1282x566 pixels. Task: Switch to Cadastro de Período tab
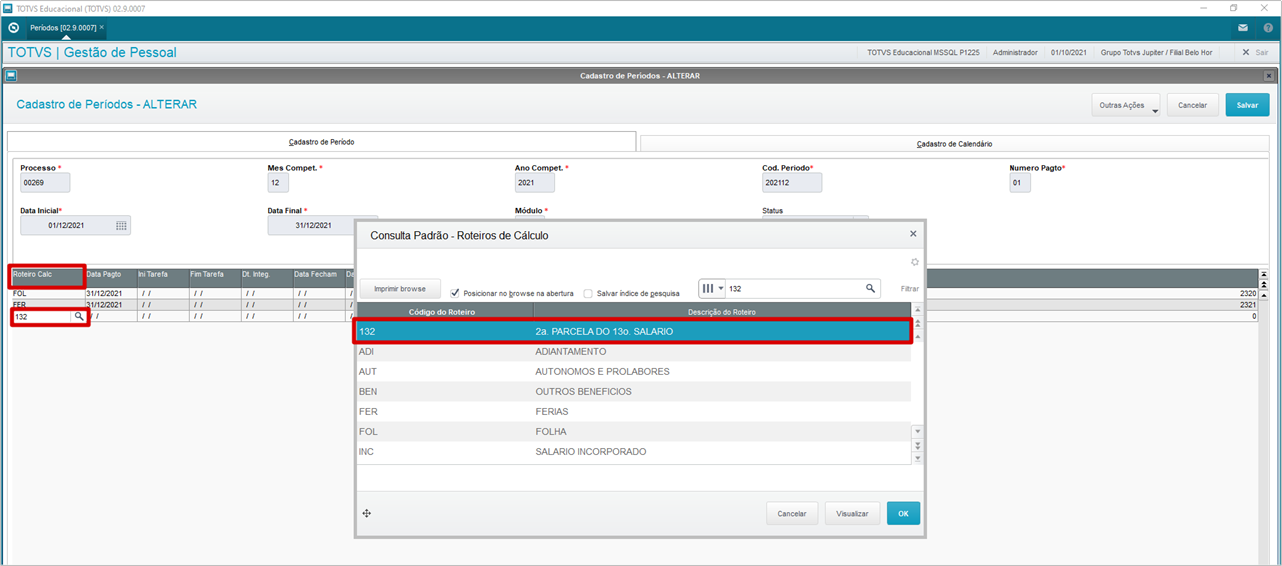coord(322,142)
